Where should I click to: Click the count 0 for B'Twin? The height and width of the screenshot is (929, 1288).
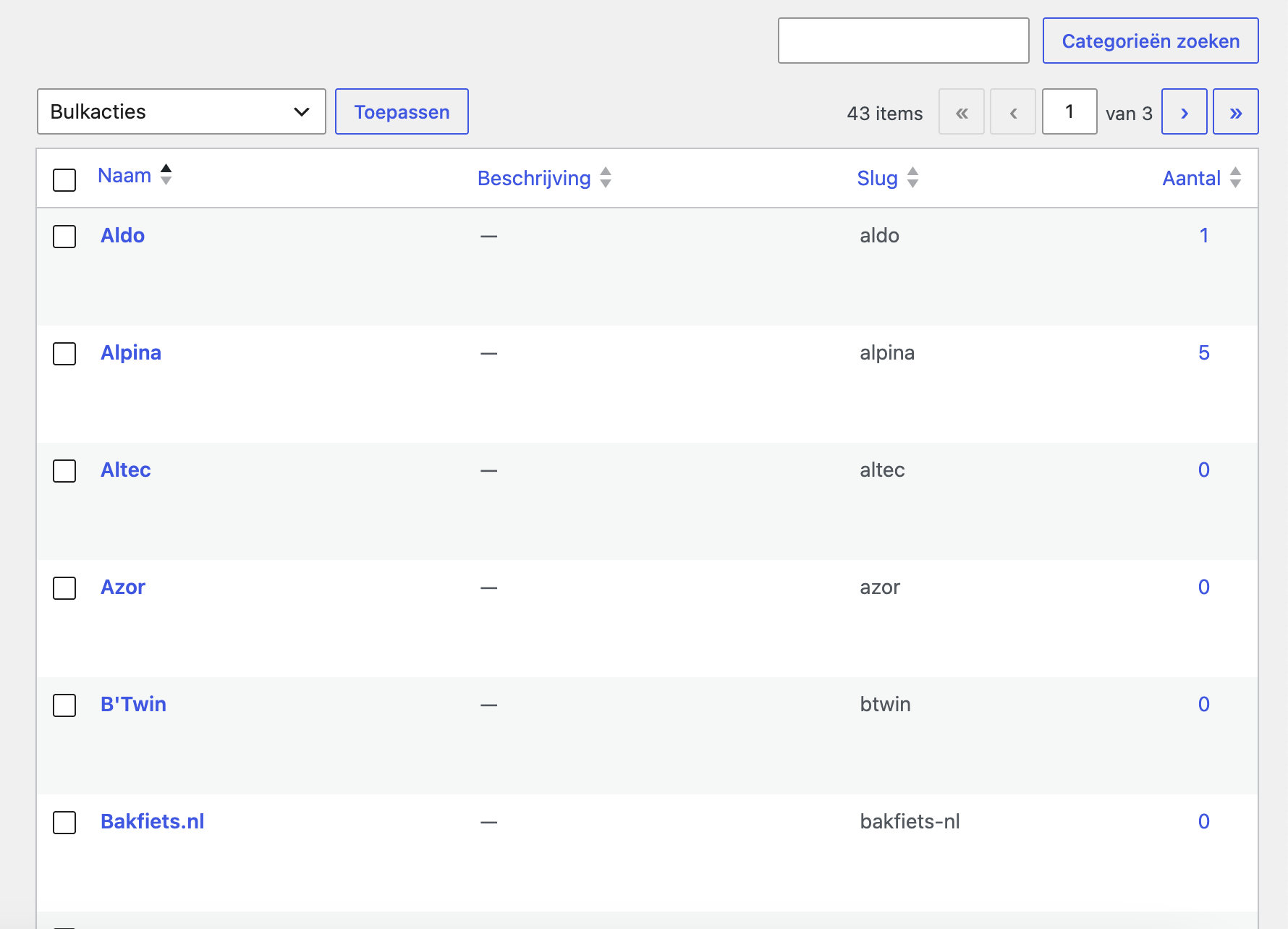pyautogui.click(x=1204, y=704)
